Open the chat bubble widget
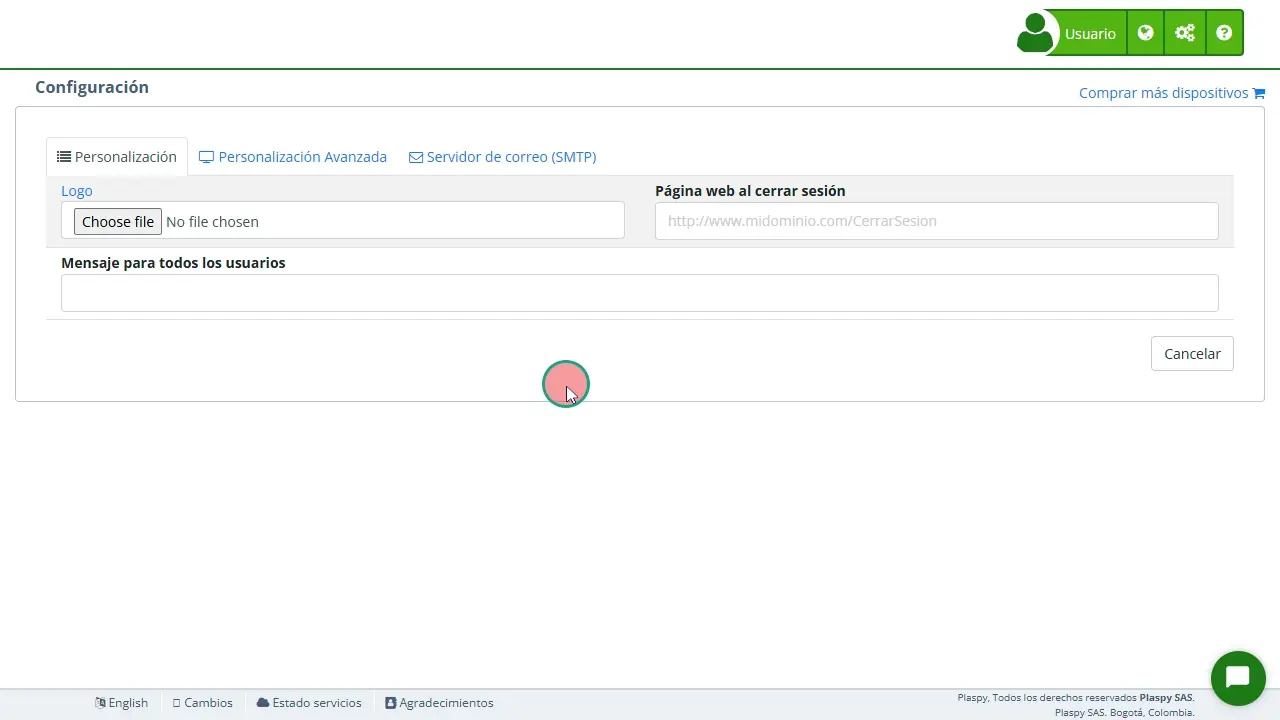Screen dimensions: 1280x720 pos(1238,678)
